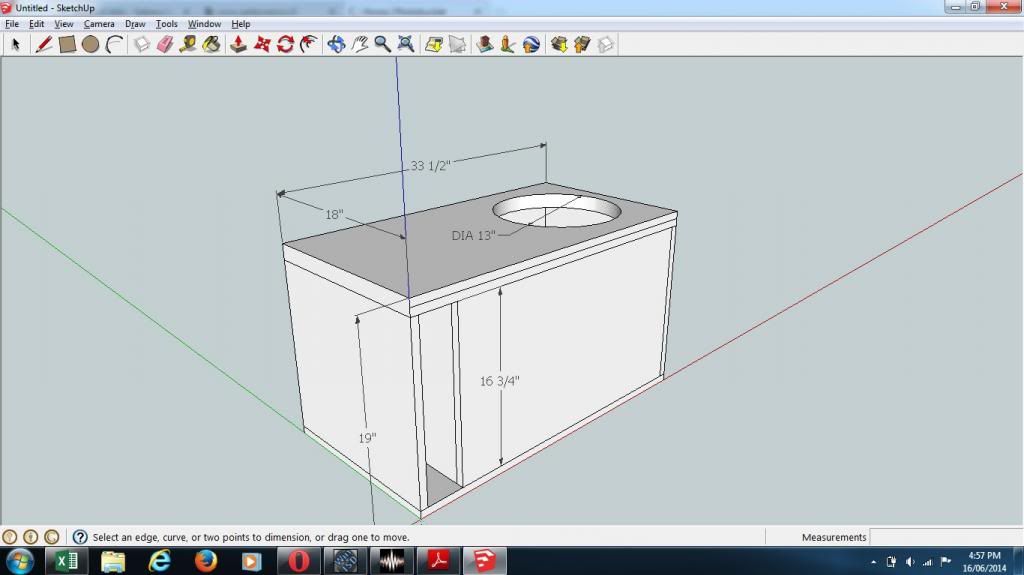Click the Get Models icon
The image size is (1024, 575).
(x=559, y=44)
